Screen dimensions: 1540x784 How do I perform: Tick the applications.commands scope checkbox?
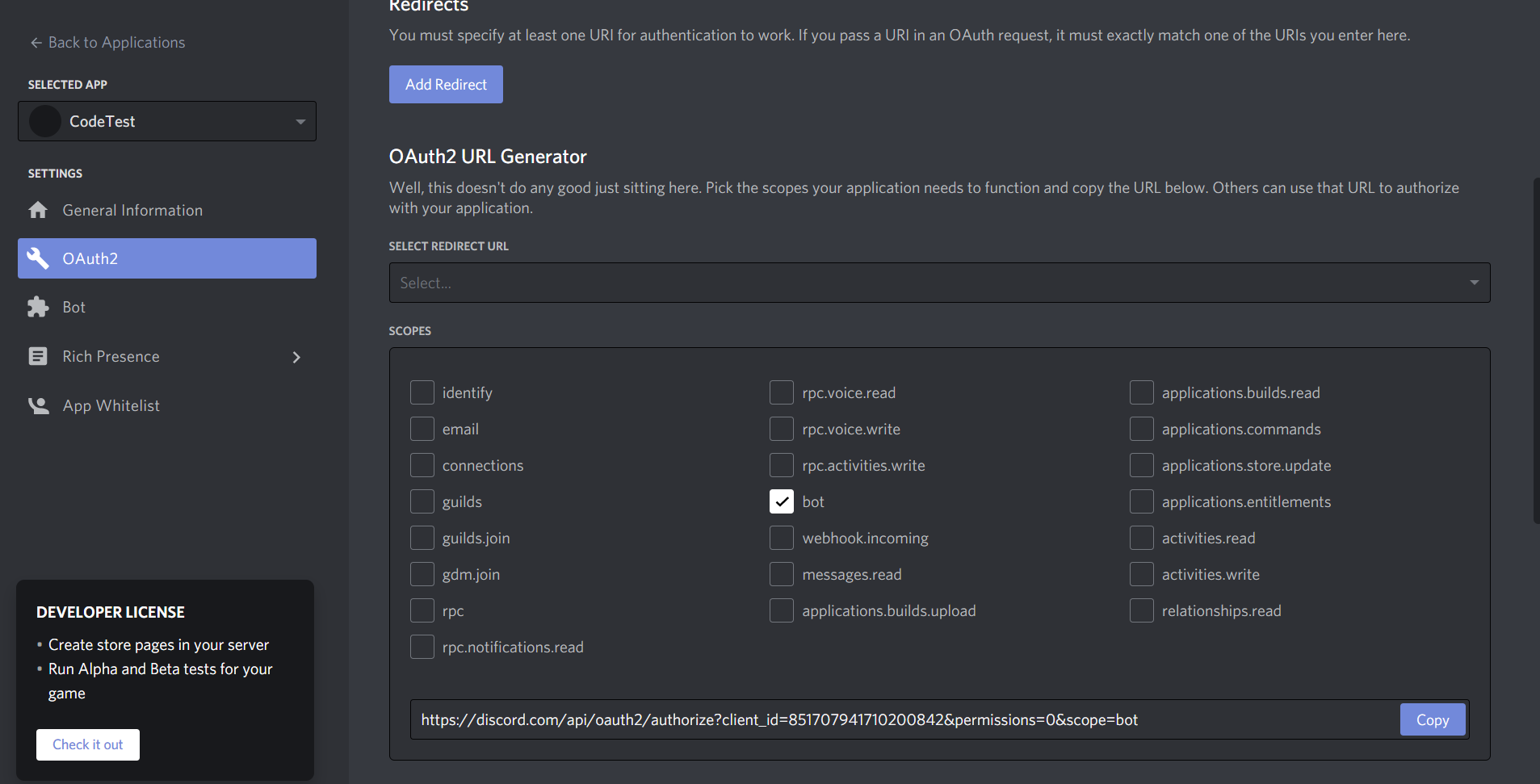[1142, 429]
